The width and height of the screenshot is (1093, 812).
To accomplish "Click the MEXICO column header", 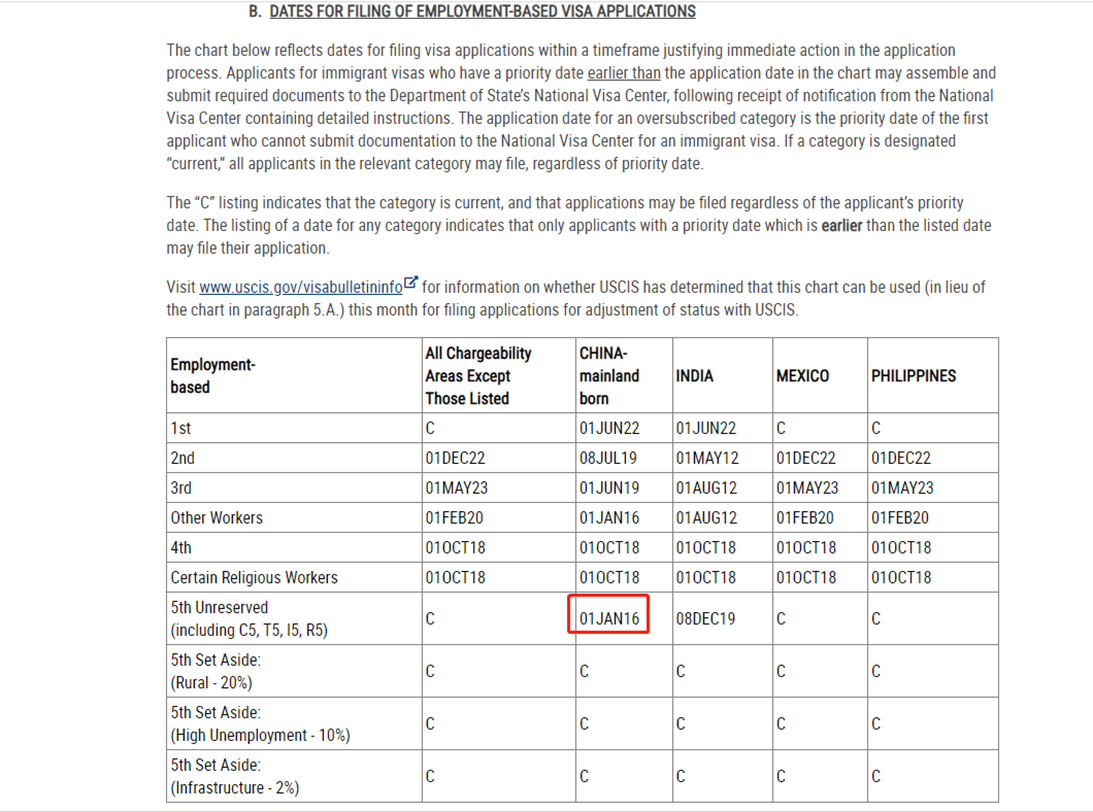I will click(x=802, y=376).
